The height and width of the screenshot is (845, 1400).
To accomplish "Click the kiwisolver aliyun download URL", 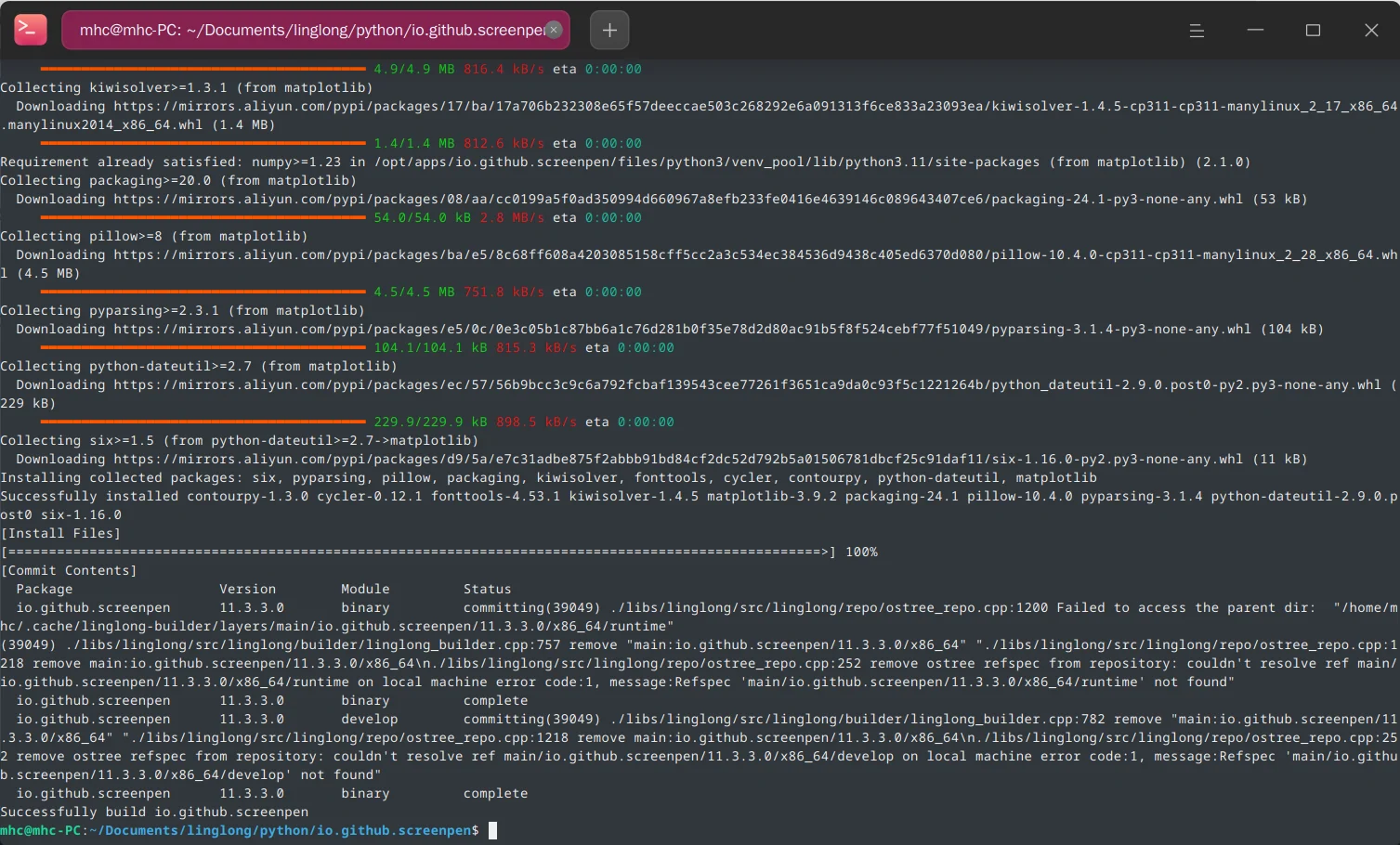I will [x=700, y=115].
